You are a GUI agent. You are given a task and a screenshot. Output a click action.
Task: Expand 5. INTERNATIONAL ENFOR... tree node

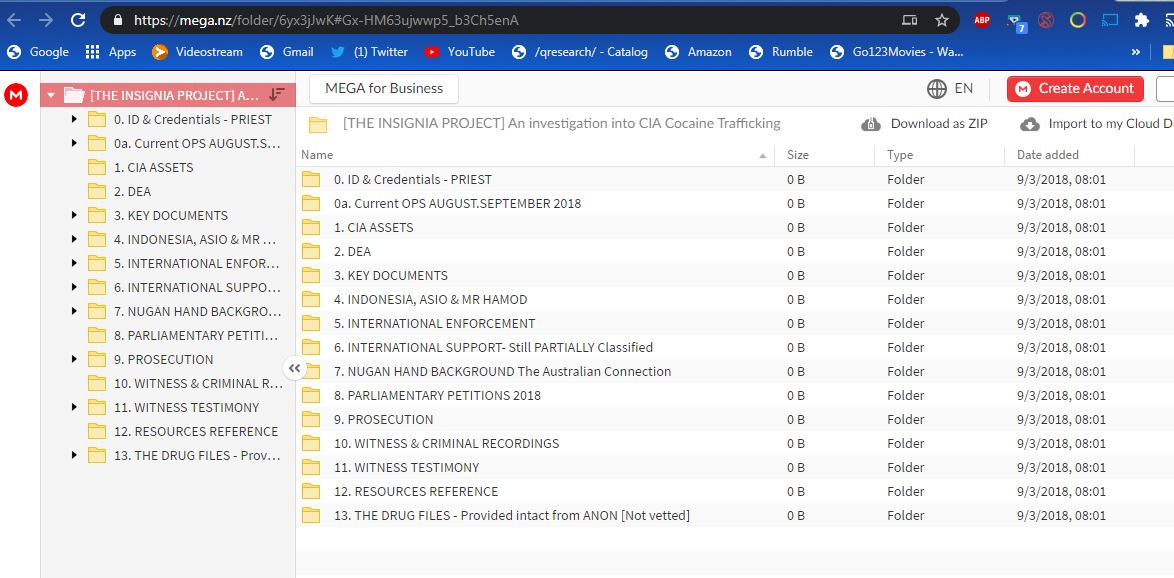coord(74,263)
